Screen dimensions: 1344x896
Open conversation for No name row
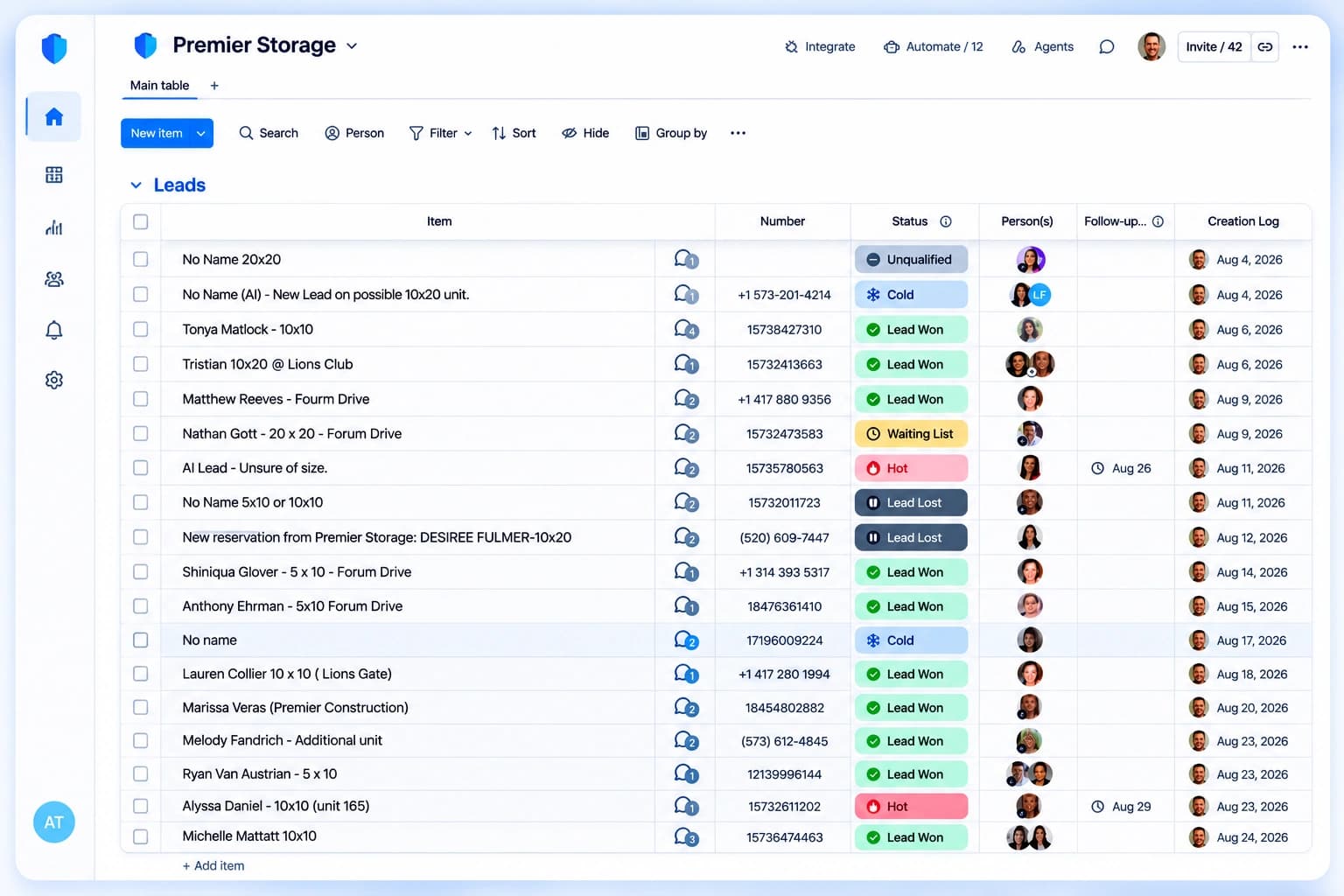[686, 640]
